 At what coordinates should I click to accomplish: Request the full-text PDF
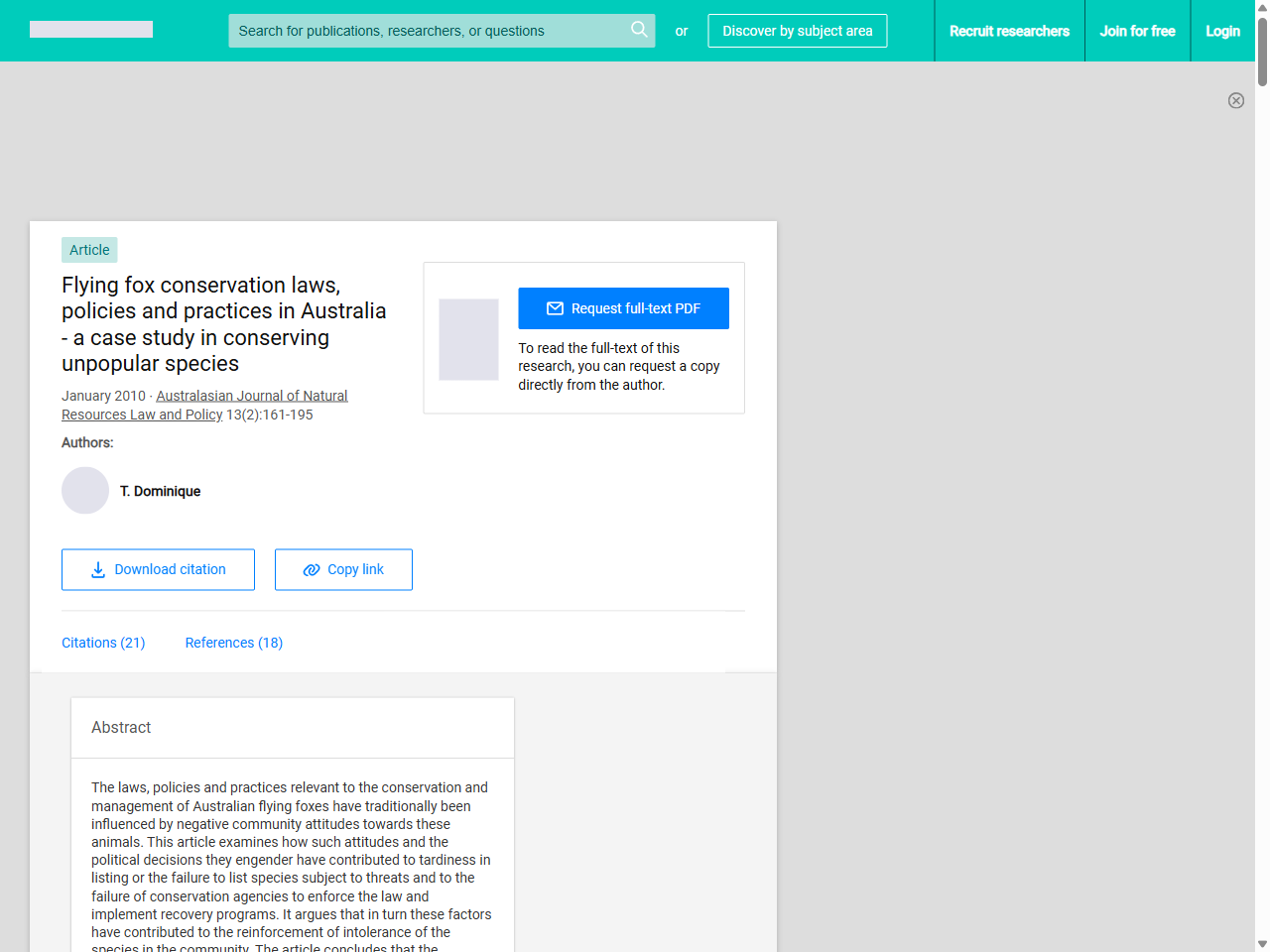pos(623,308)
